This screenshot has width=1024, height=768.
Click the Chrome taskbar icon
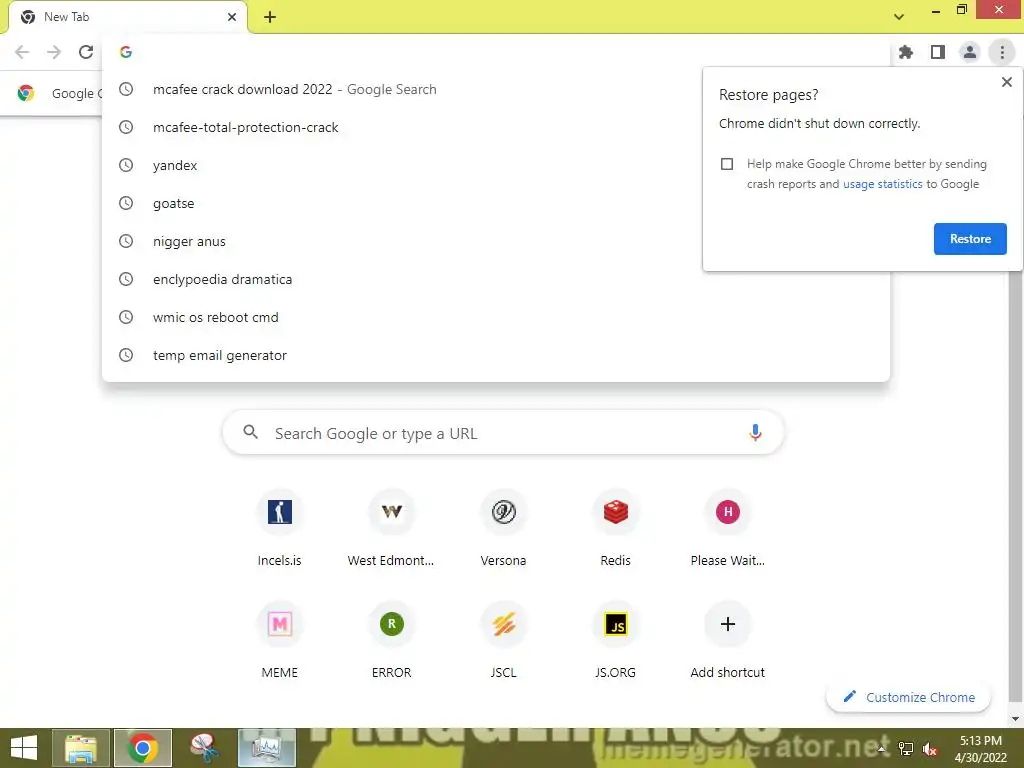(x=143, y=748)
